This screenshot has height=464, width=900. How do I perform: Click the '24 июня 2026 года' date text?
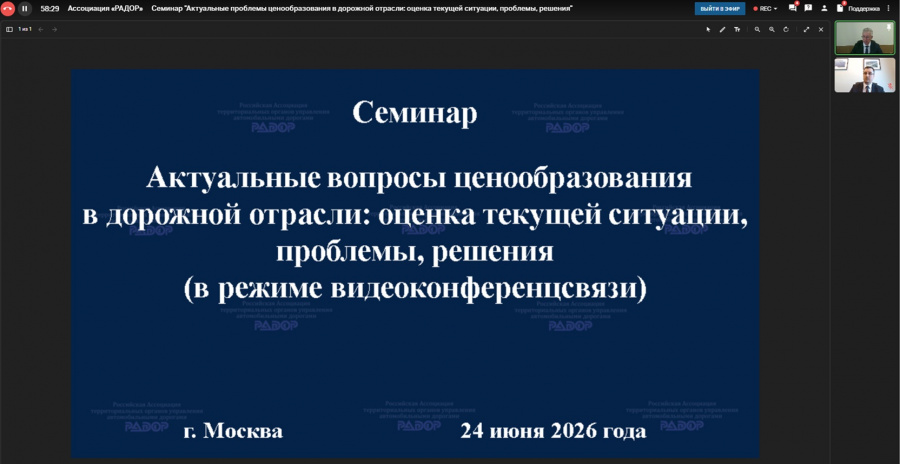[553, 431]
